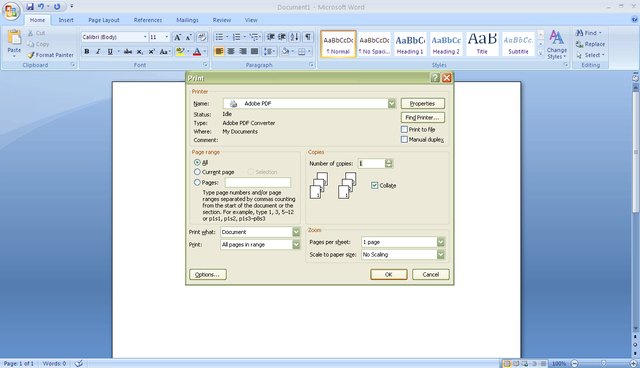Image resolution: width=640 pixels, height=368 pixels.
Task: Click the Bullets list icon
Action: (219, 37)
